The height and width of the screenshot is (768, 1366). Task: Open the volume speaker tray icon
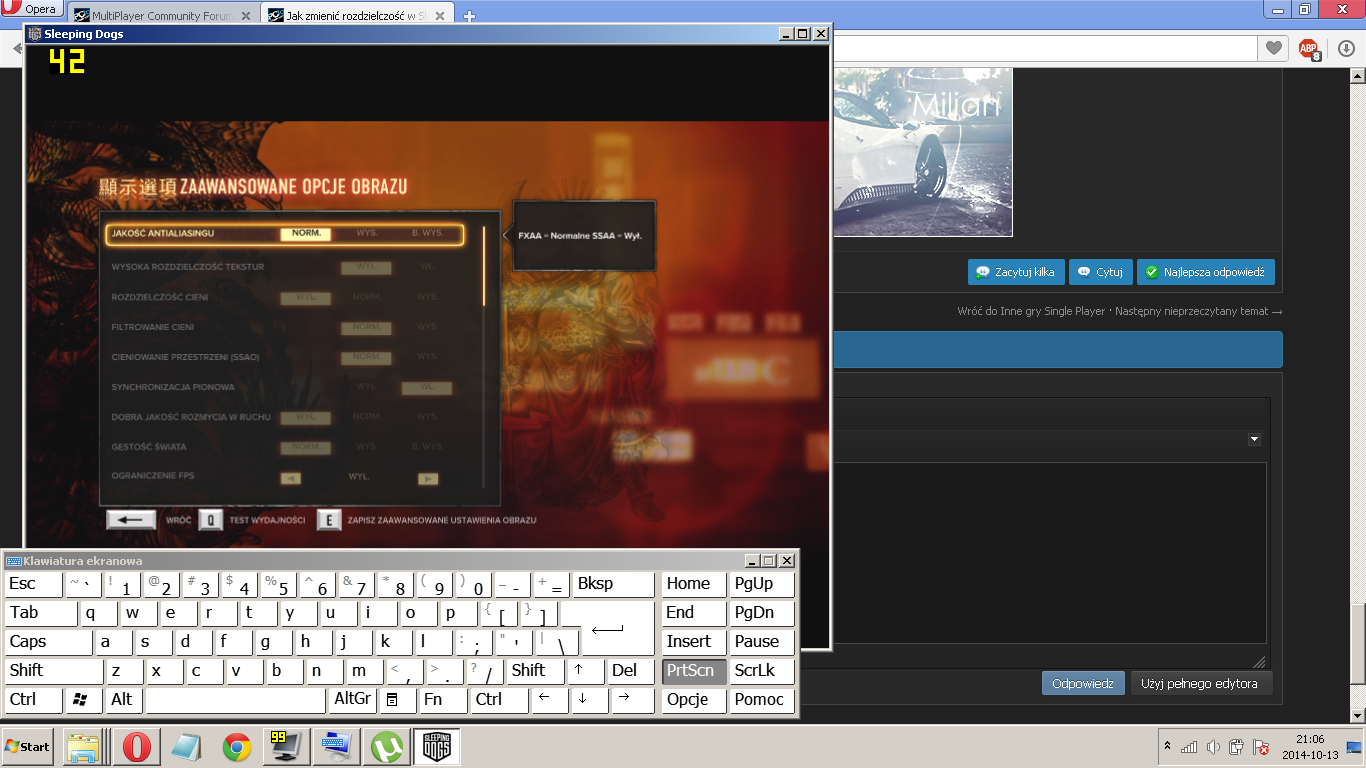(1213, 747)
